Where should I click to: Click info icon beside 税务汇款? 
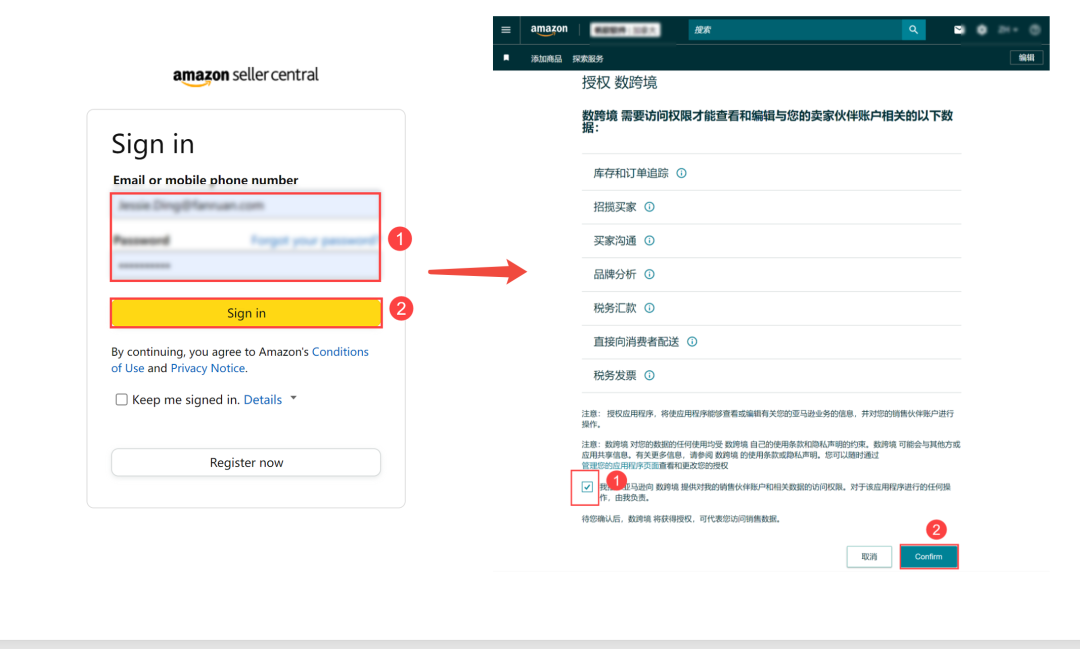[649, 308]
